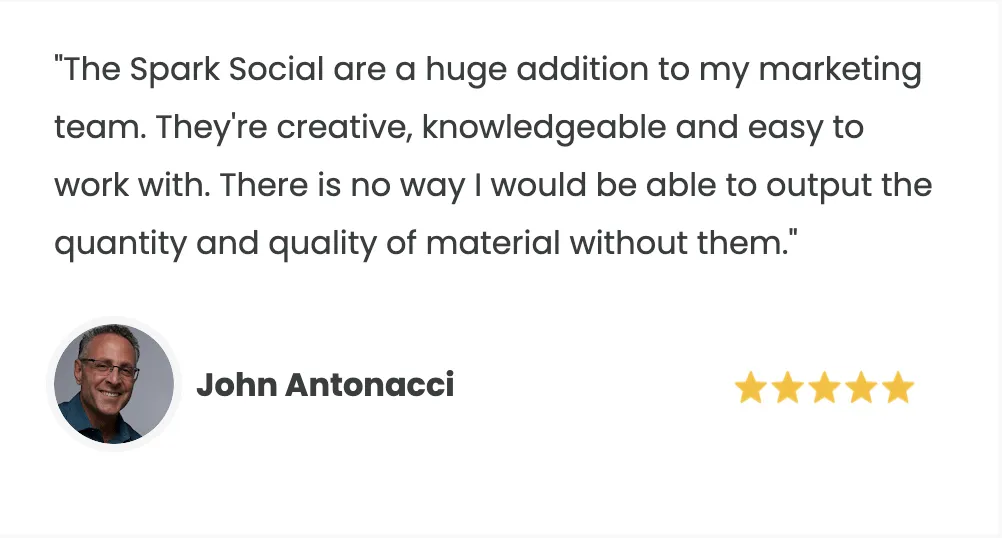1002x538 pixels.
Task: Open John Antonacci's circular profile photo
Action: [x=114, y=383]
